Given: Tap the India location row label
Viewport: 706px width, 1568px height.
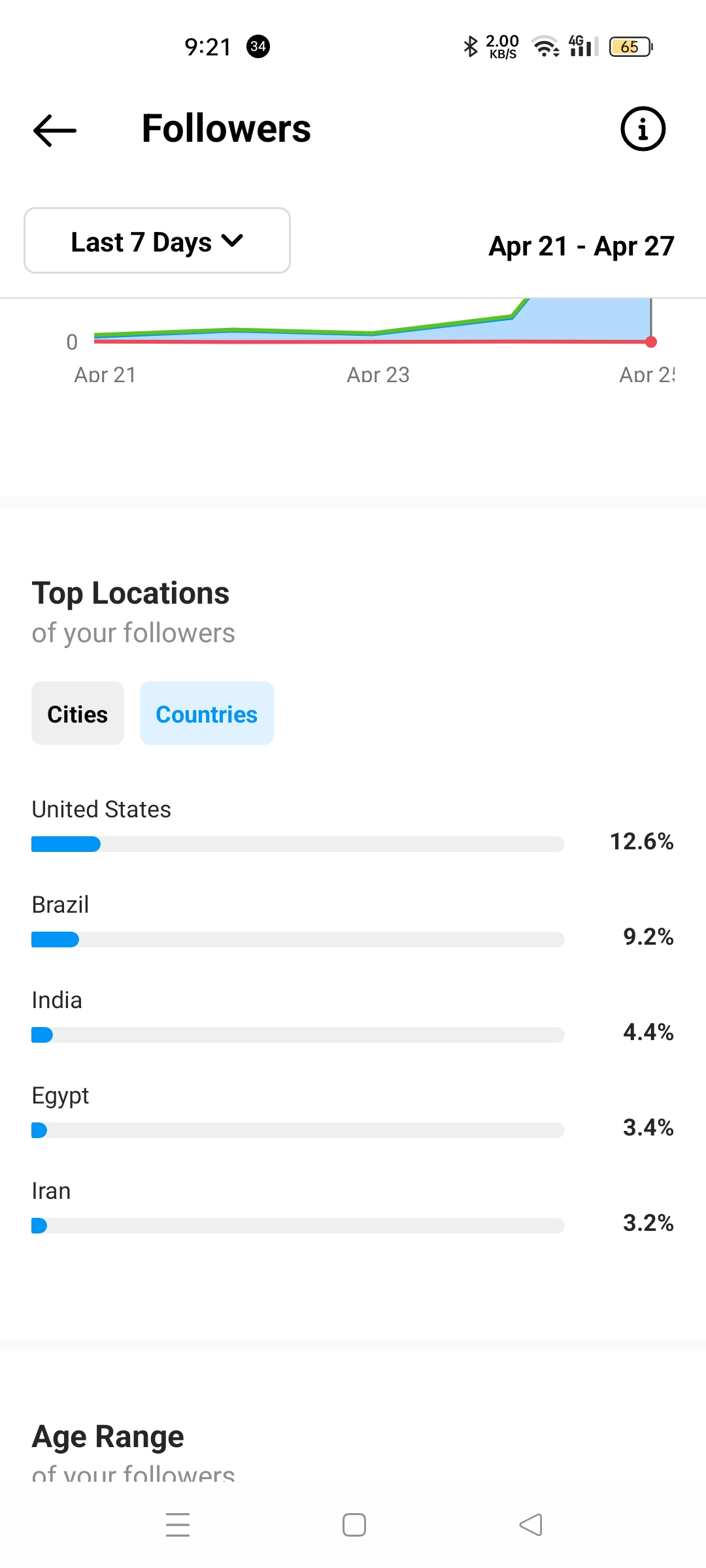Looking at the screenshot, I should pyautogui.click(x=58, y=1000).
